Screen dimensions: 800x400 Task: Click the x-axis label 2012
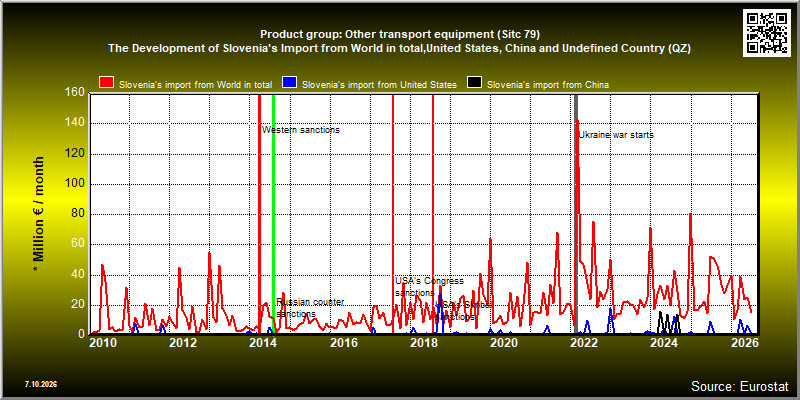click(183, 342)
